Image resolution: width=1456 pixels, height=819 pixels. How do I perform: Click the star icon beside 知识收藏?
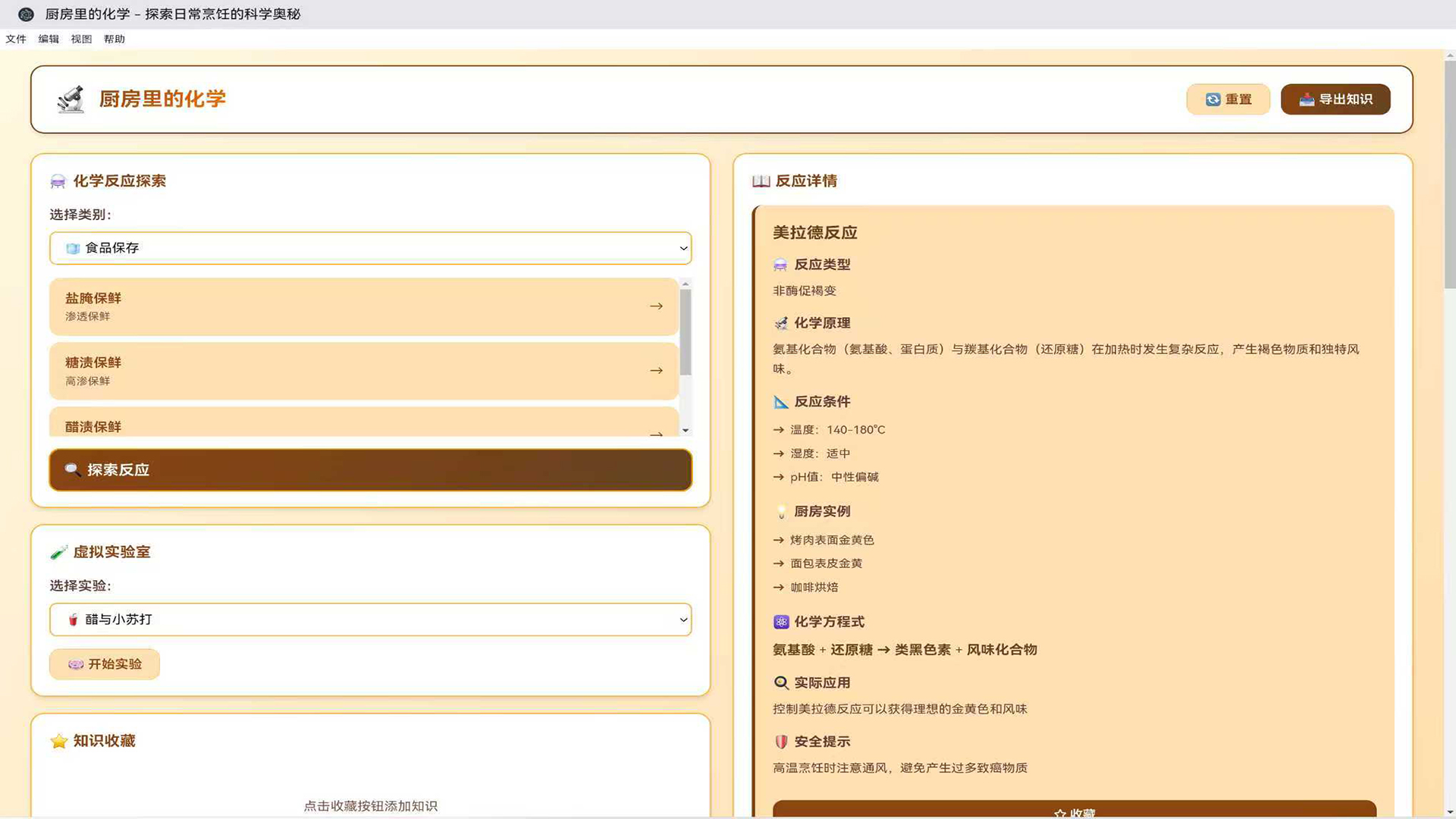click(58, 741)
